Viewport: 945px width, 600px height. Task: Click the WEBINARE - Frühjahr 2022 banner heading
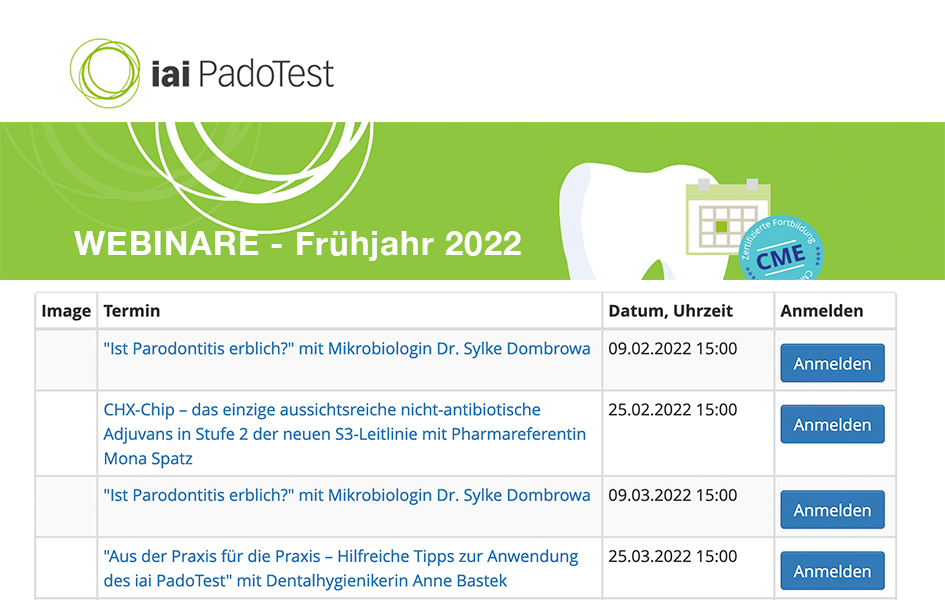298,244
